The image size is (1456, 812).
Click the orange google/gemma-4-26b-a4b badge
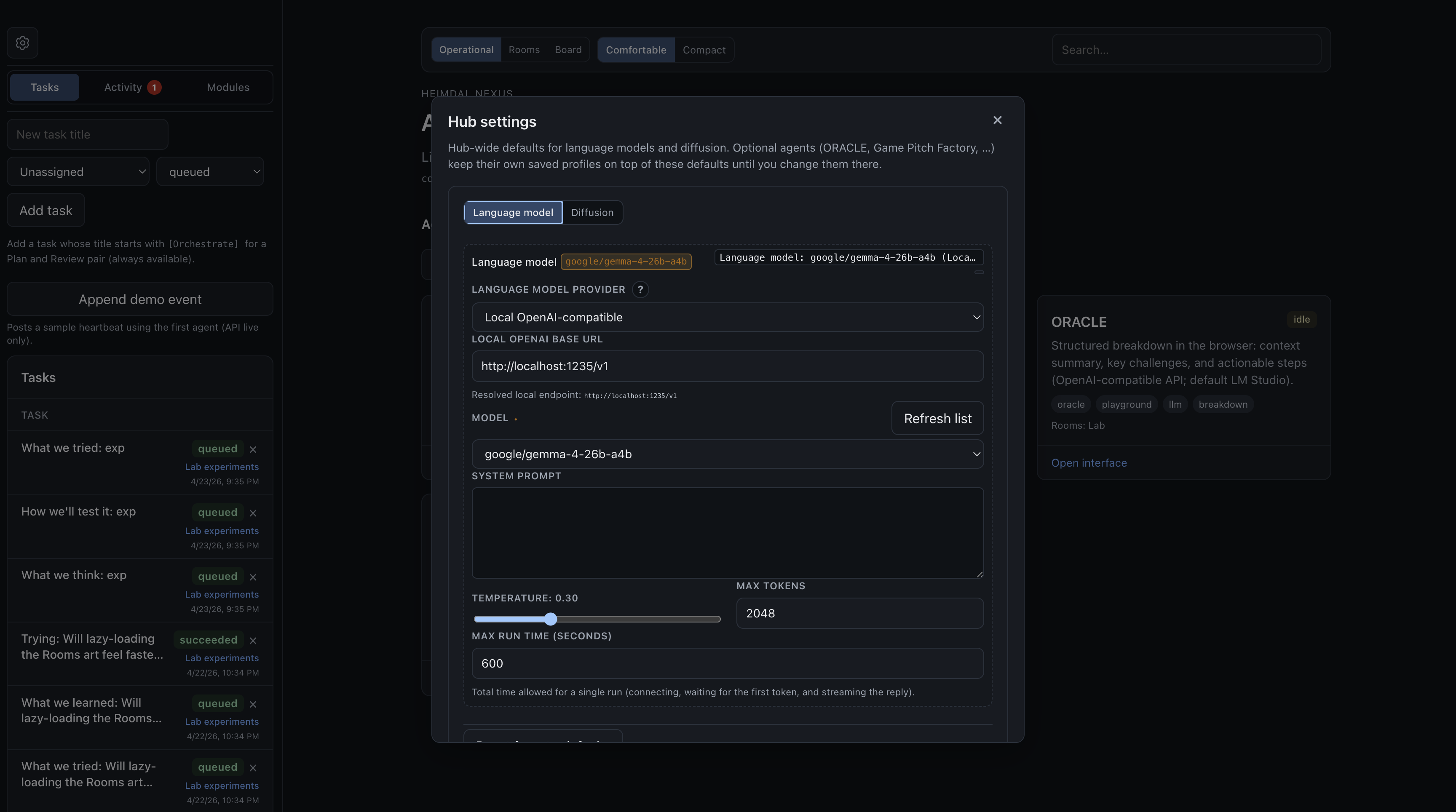[626, 262]
